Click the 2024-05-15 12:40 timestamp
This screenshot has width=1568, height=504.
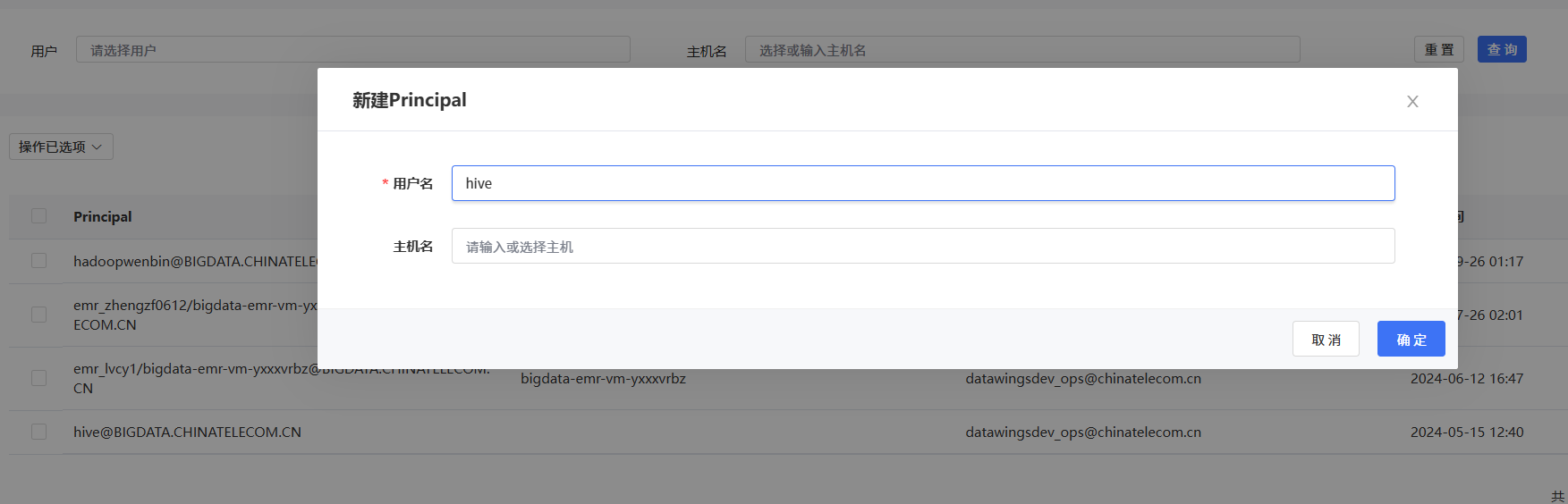[1467, 432]
